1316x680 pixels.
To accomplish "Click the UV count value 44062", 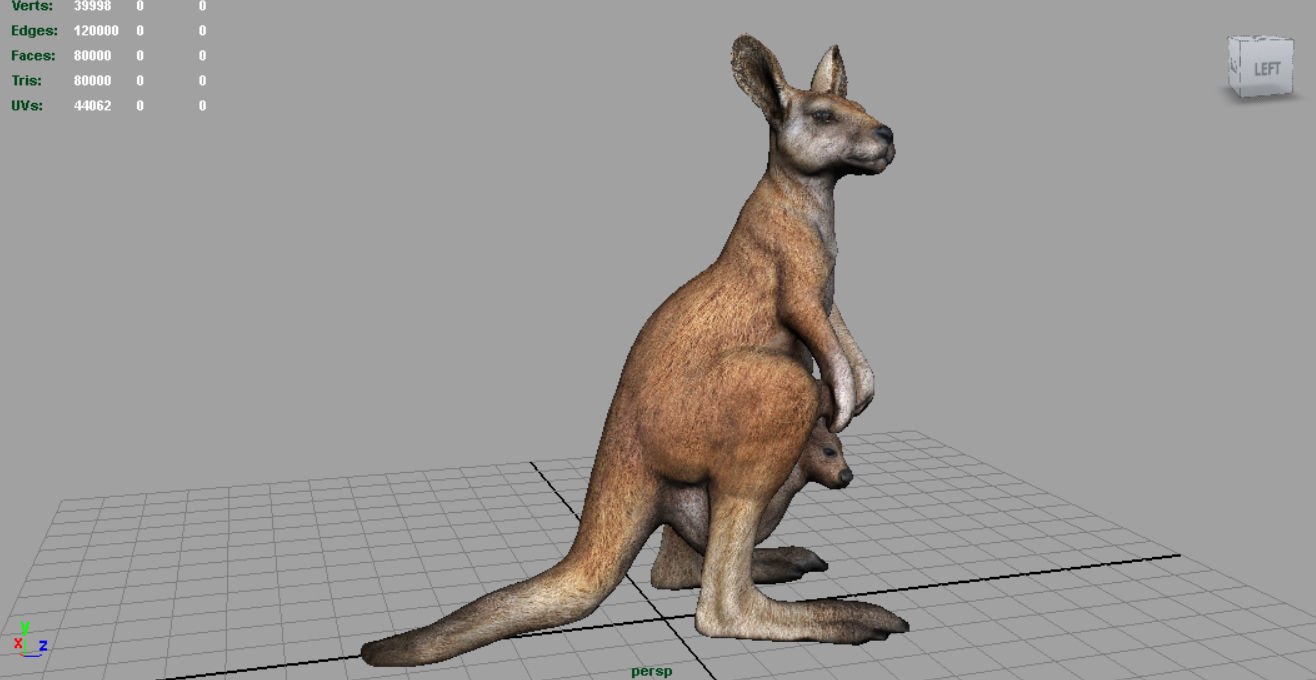I will [x=92, y=106].
